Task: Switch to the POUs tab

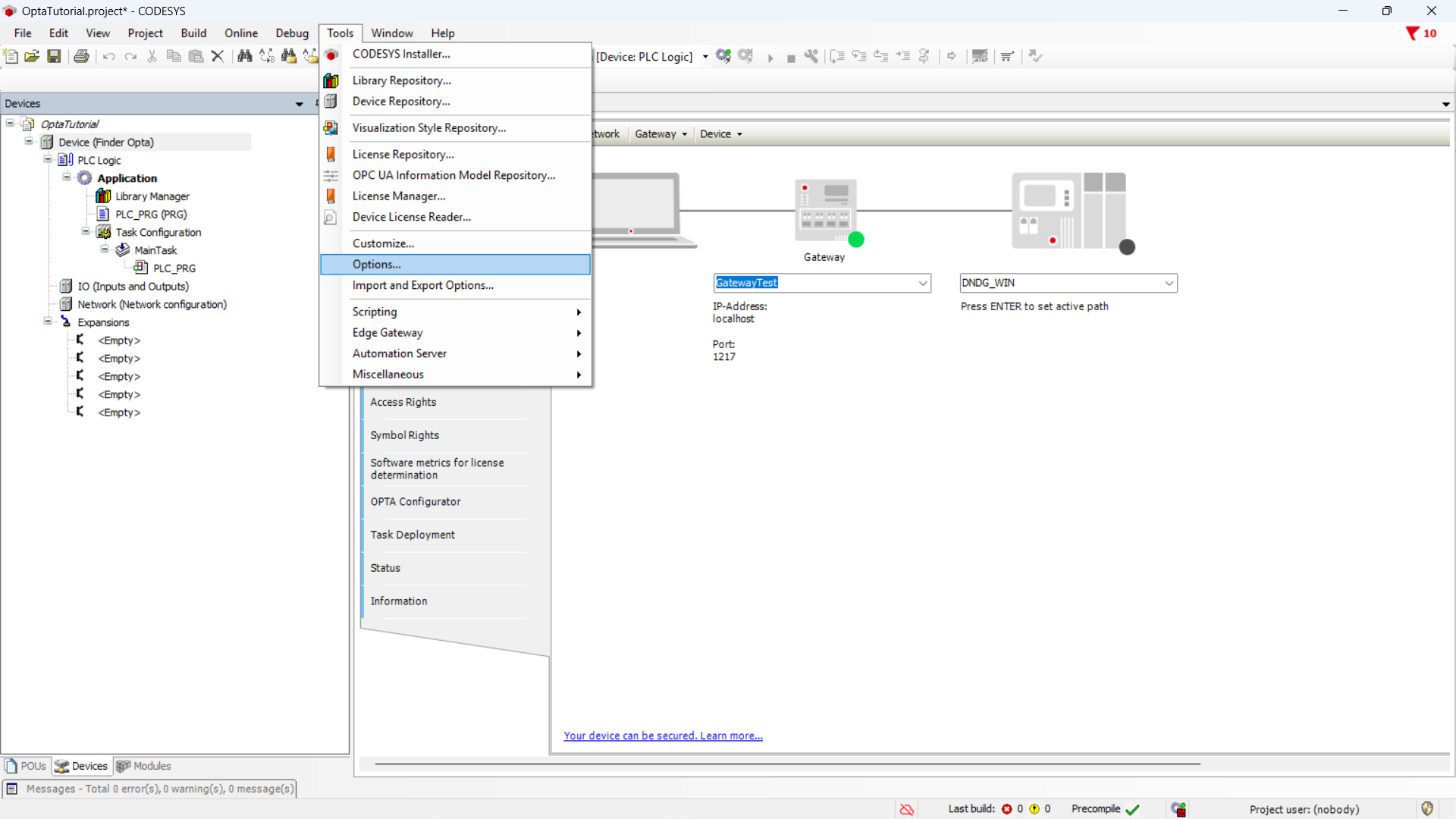Action: click(27, 766)
